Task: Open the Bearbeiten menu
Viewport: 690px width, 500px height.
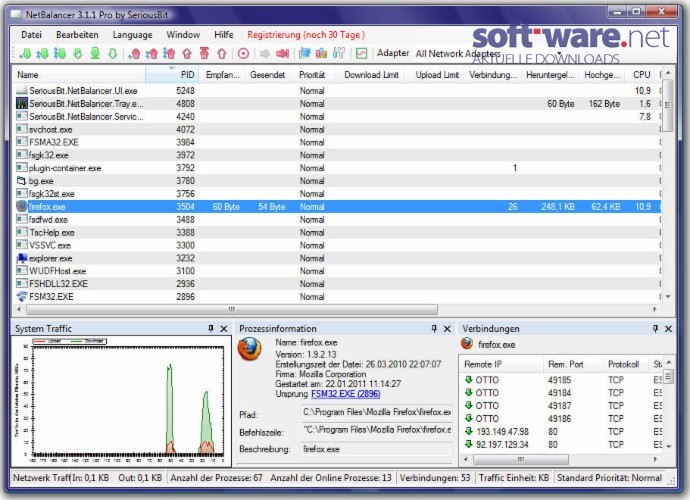Action: [77, 35]
